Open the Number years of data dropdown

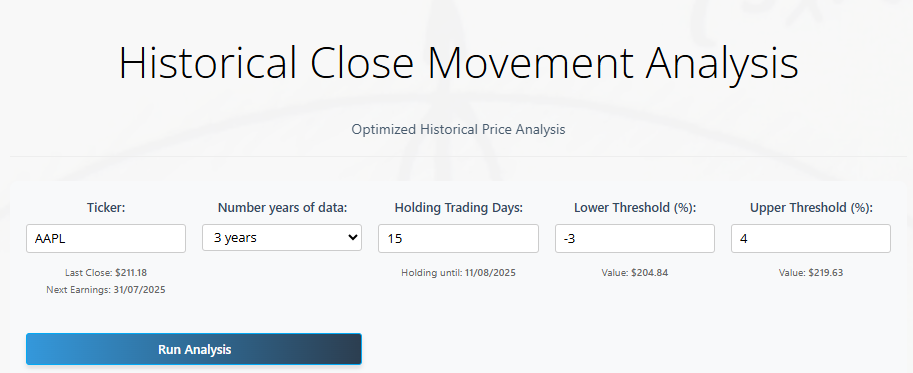coord(282,238)
